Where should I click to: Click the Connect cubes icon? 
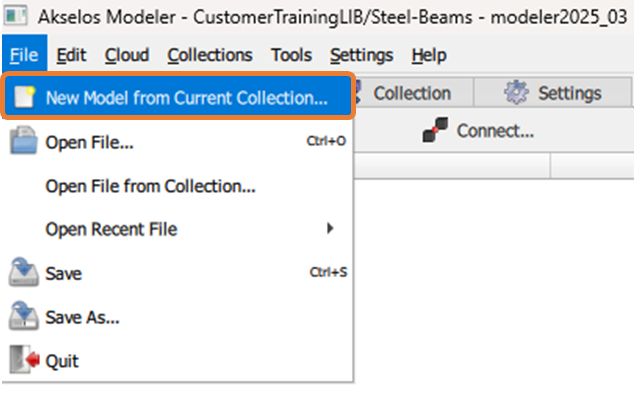tap(435, 130)
